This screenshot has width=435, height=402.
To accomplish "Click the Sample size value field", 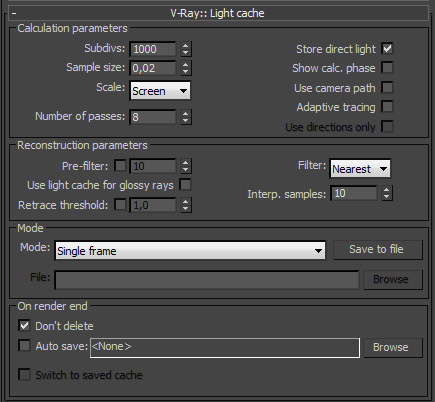I will pos(153,68).
